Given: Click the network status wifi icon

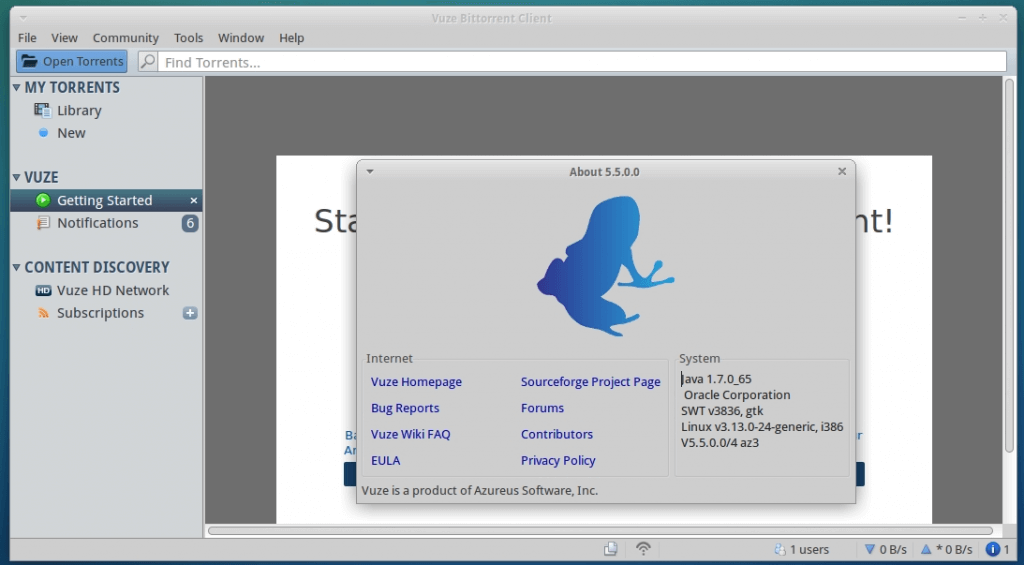Looking at the screenshot, I should pos(643,548).
